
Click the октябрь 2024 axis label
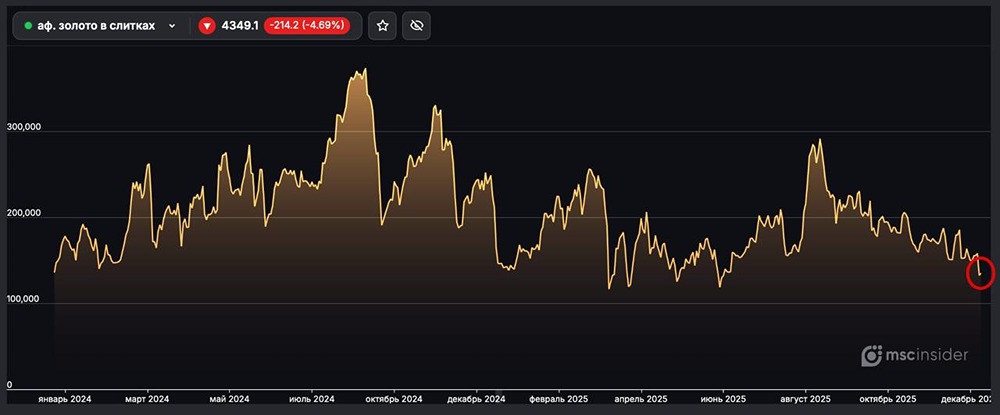394,400
